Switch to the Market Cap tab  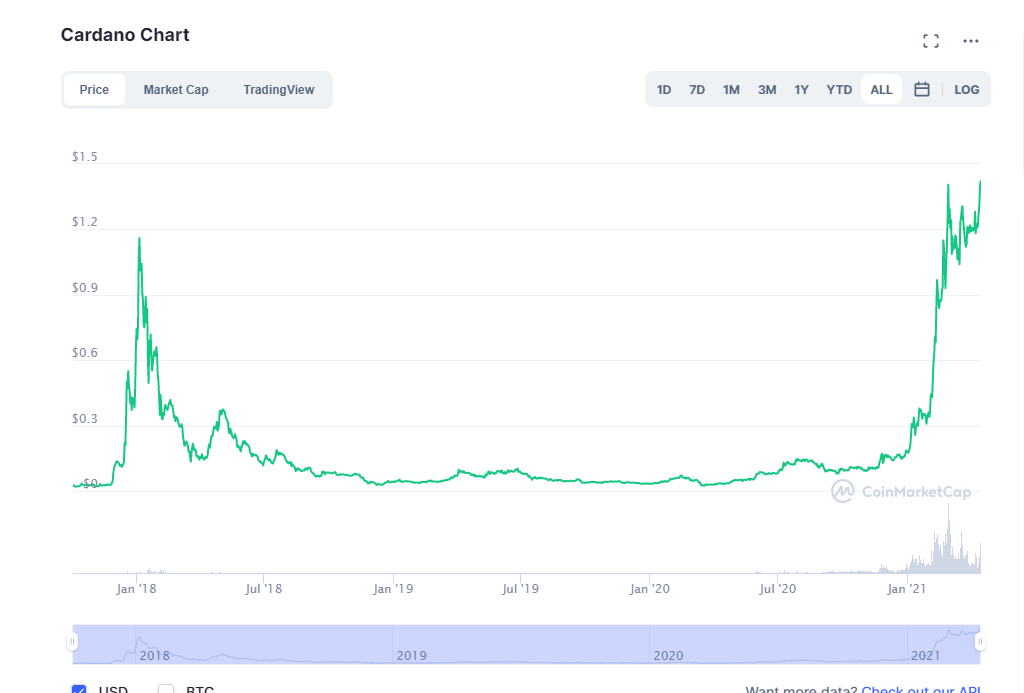tap(176, 89)
